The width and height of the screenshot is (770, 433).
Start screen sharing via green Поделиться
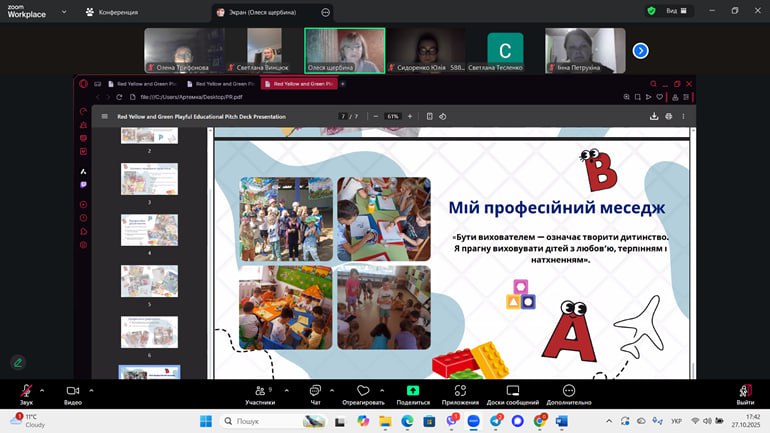coord(413,394)
